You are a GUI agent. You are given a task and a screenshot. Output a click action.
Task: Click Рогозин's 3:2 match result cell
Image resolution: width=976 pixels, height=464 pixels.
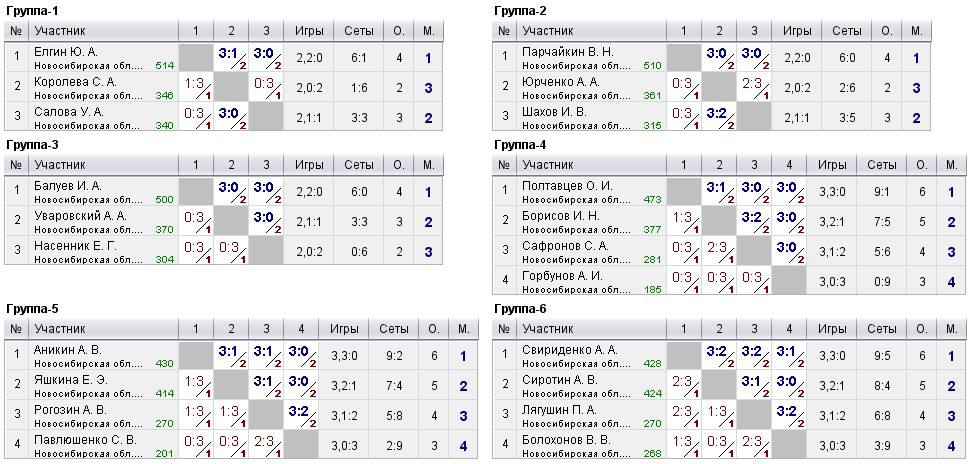point(301,414)
